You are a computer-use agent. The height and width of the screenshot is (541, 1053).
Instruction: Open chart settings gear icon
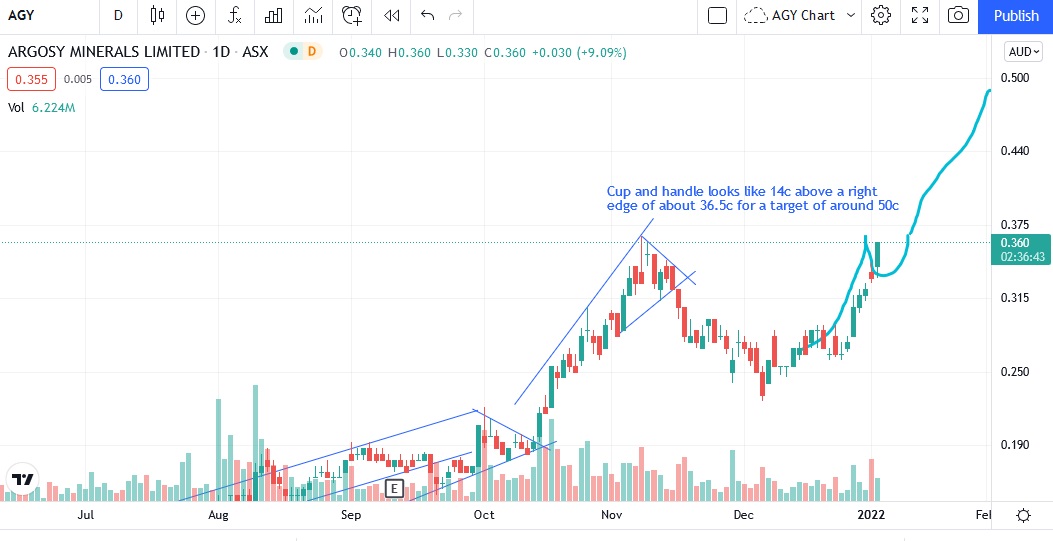coord(880,15)
